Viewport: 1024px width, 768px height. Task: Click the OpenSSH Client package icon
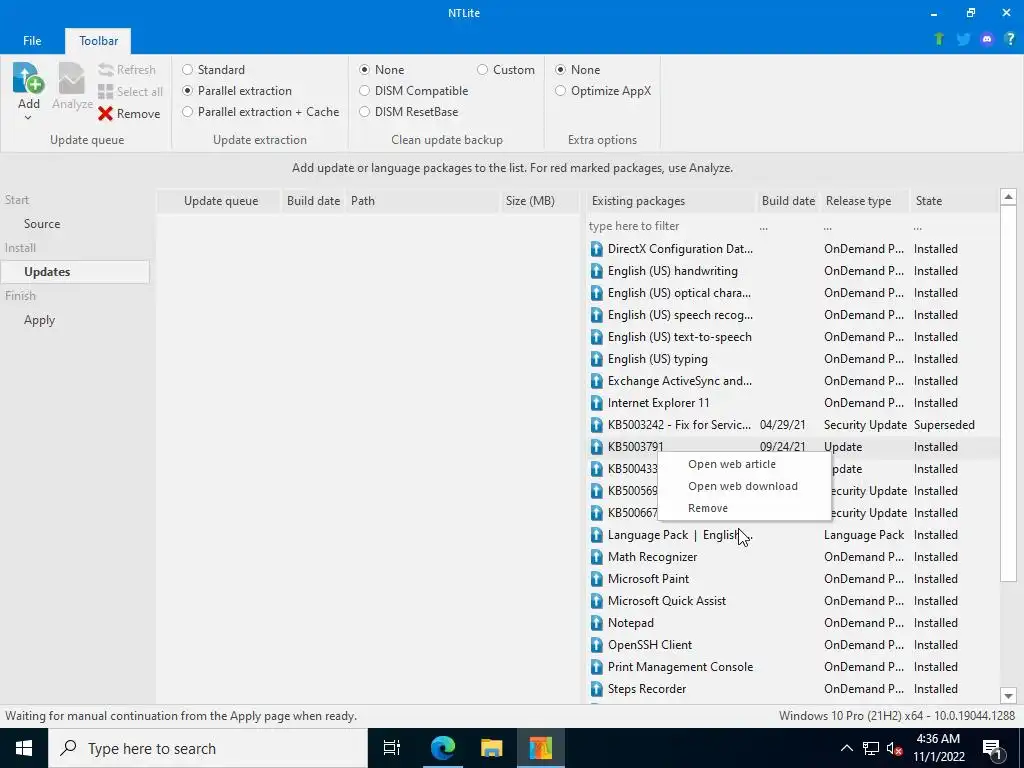596,645
